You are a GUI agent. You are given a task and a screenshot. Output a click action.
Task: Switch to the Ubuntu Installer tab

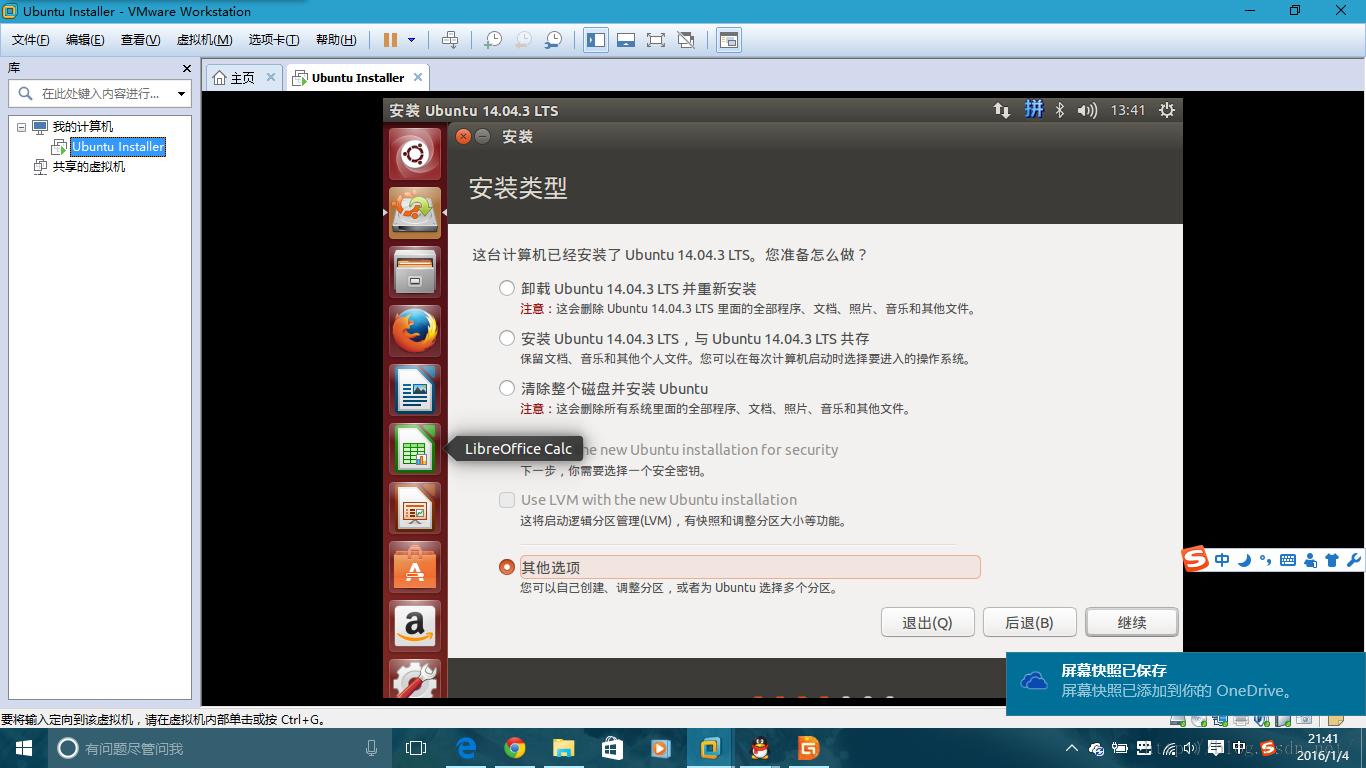(356, 77)
